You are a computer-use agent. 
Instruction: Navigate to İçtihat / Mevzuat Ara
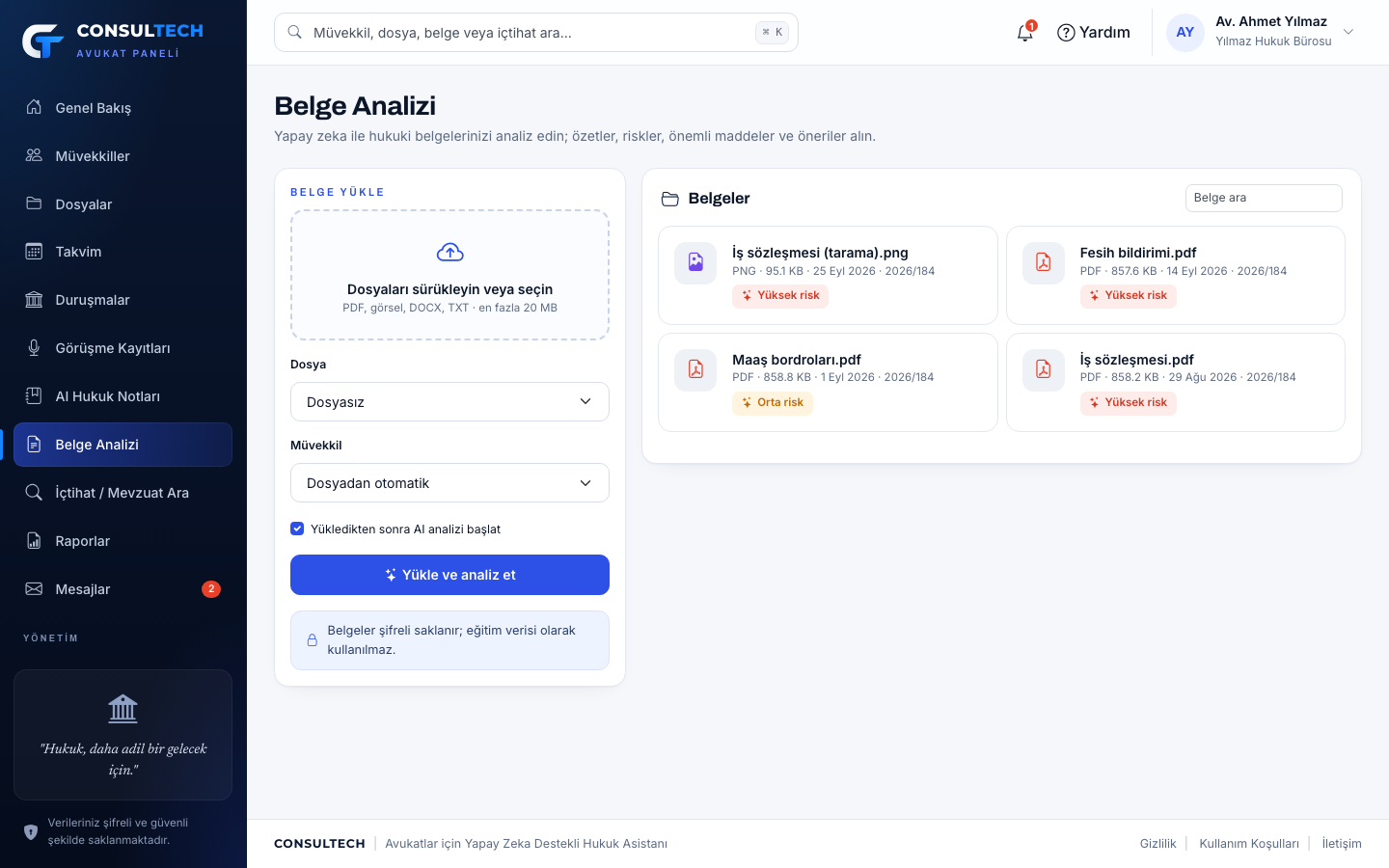click(123, 493)
